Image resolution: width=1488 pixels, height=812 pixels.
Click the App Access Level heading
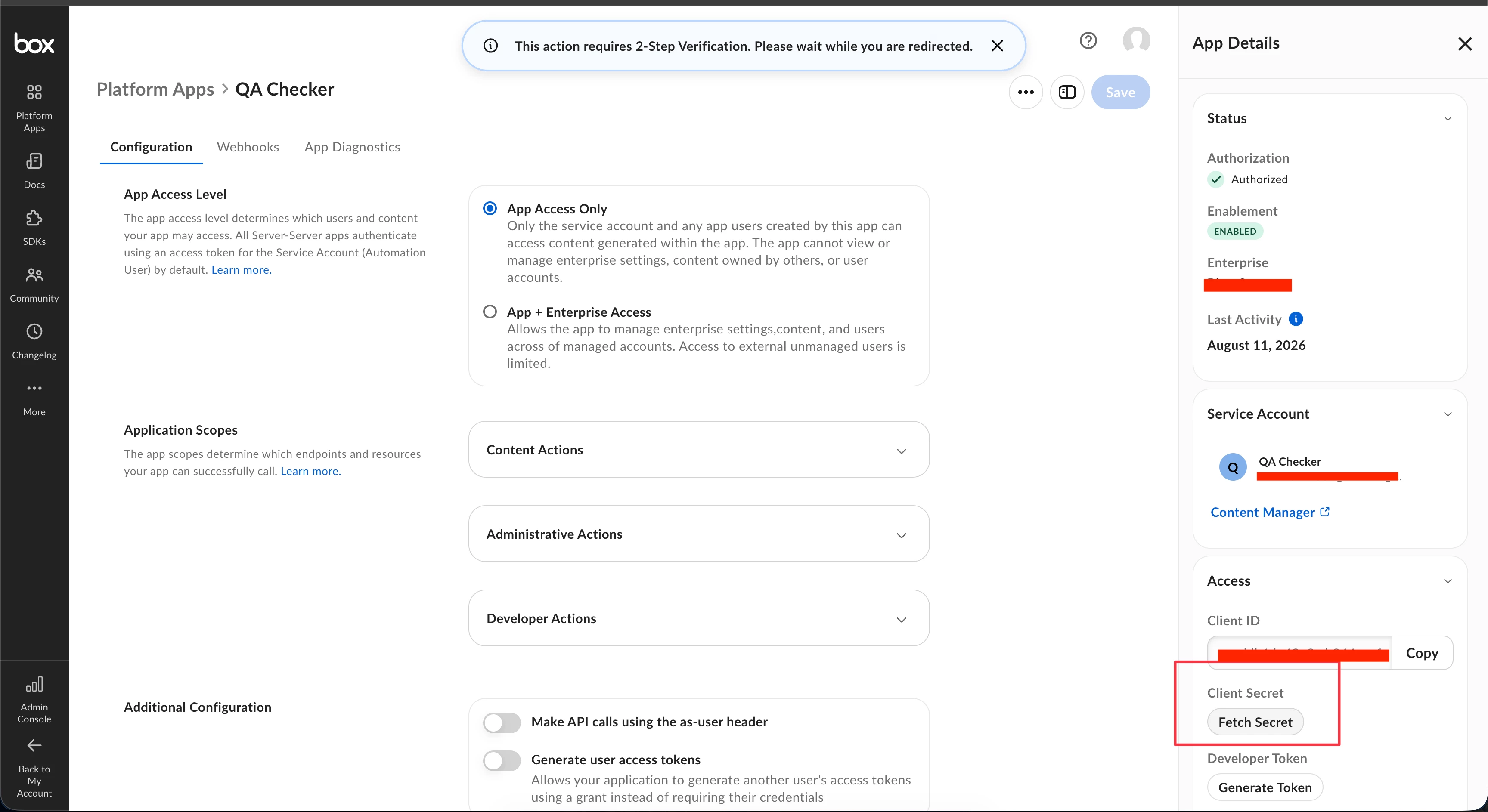(x=175, y=194)
